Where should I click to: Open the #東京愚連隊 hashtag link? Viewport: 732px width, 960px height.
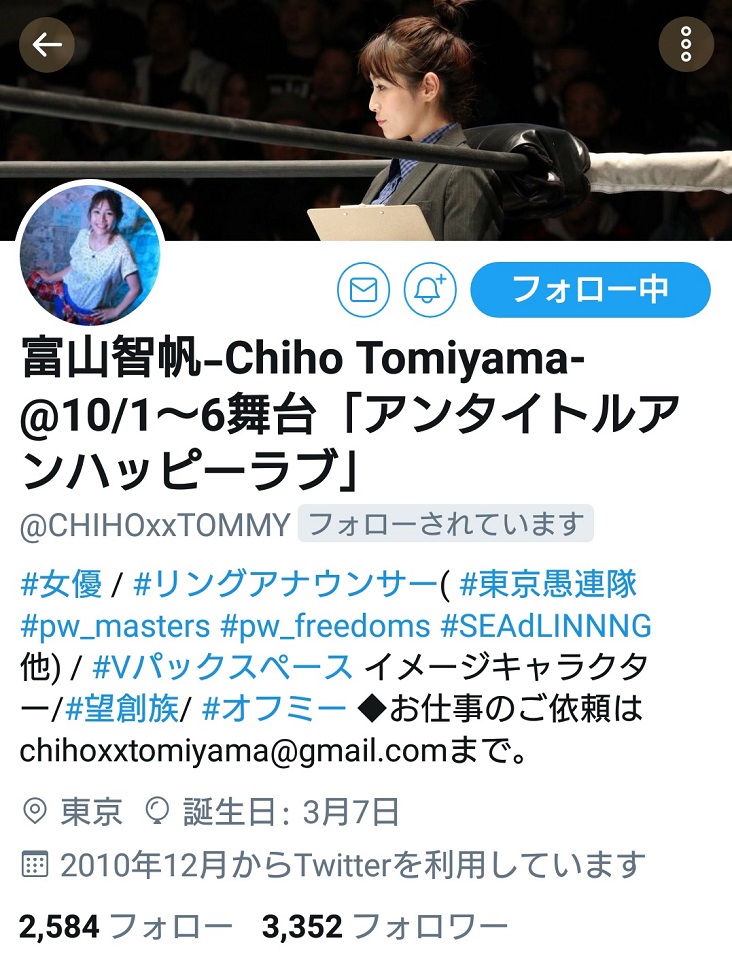click(549, 583)
